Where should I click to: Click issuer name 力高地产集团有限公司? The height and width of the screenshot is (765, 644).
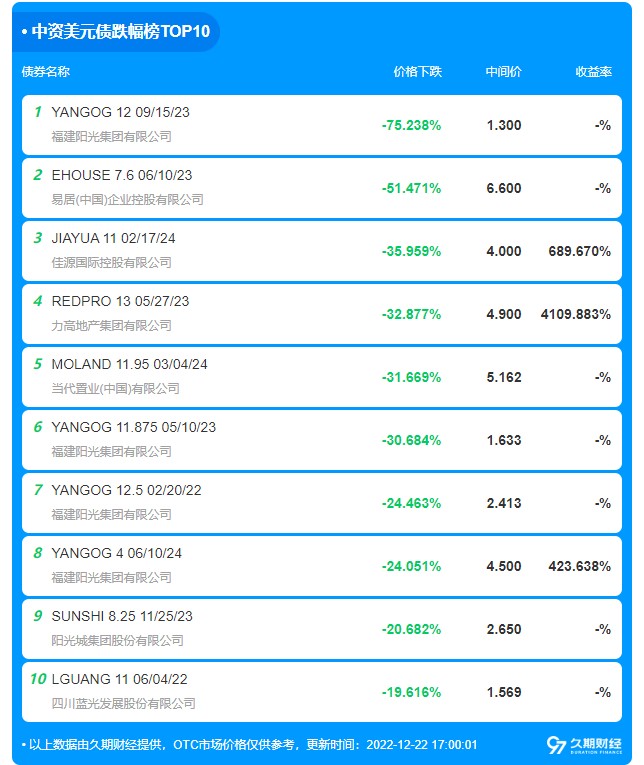click(x=111, y=325)
